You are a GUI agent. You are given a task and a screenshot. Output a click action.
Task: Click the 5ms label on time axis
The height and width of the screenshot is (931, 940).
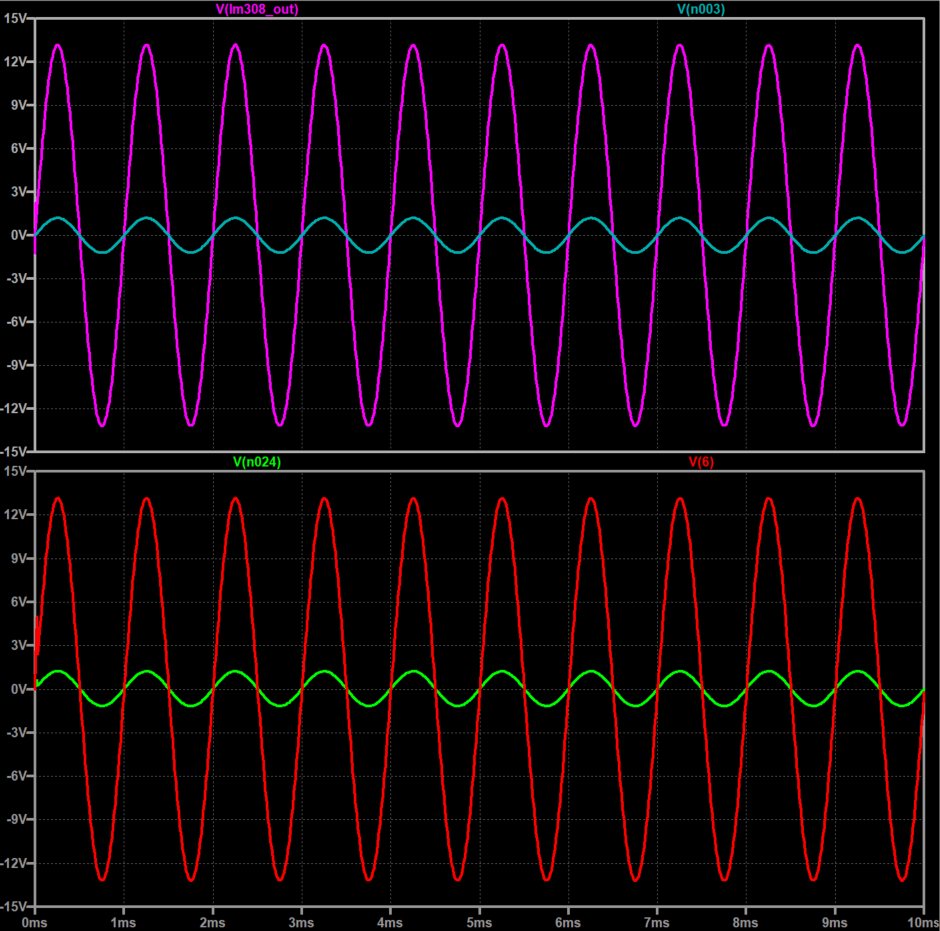(479, 923)
